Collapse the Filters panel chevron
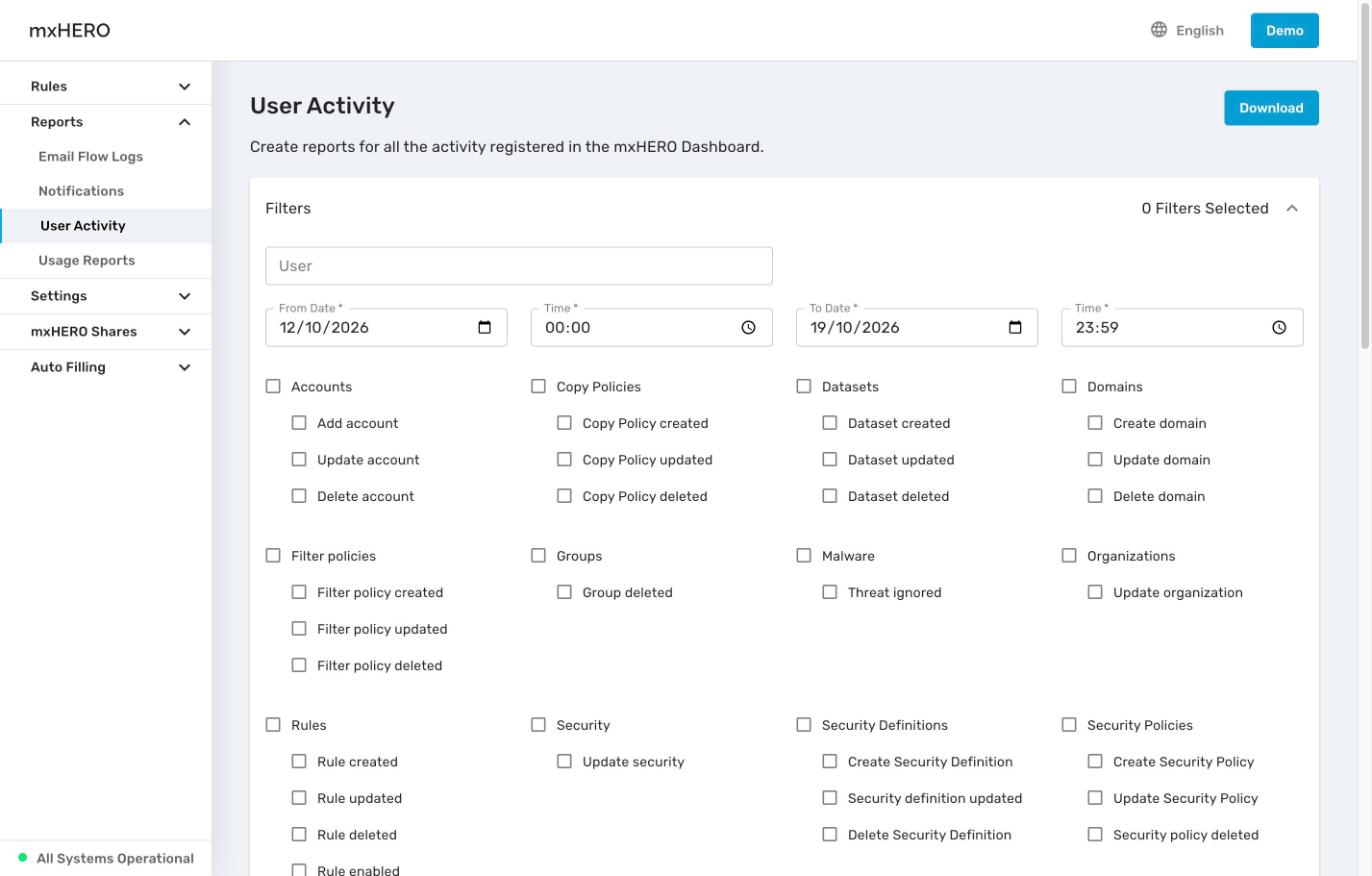Viewport: 1372px width, 876px height. (x=1292, y=208)
